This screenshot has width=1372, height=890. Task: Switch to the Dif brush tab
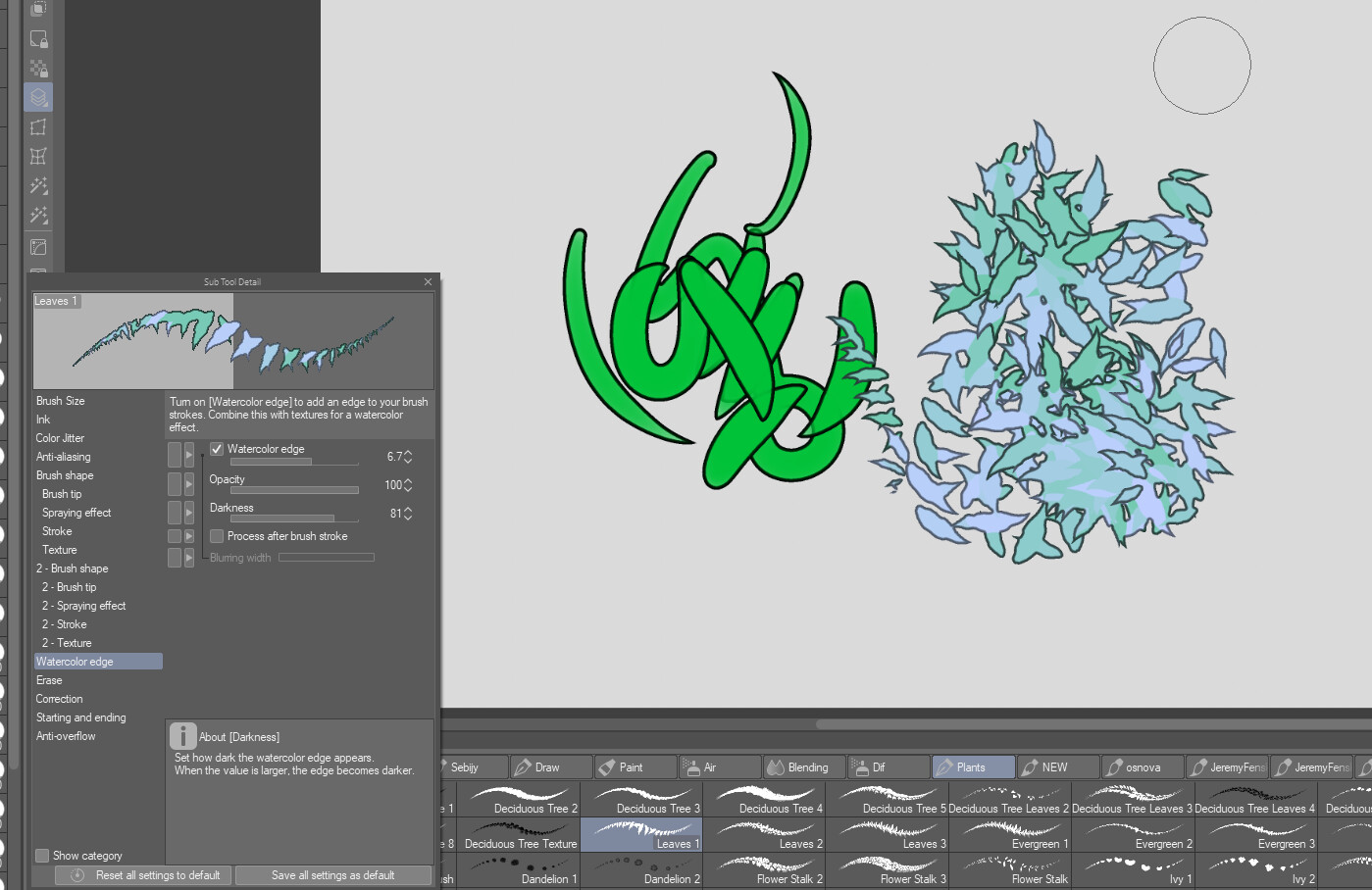click(889, 767)
